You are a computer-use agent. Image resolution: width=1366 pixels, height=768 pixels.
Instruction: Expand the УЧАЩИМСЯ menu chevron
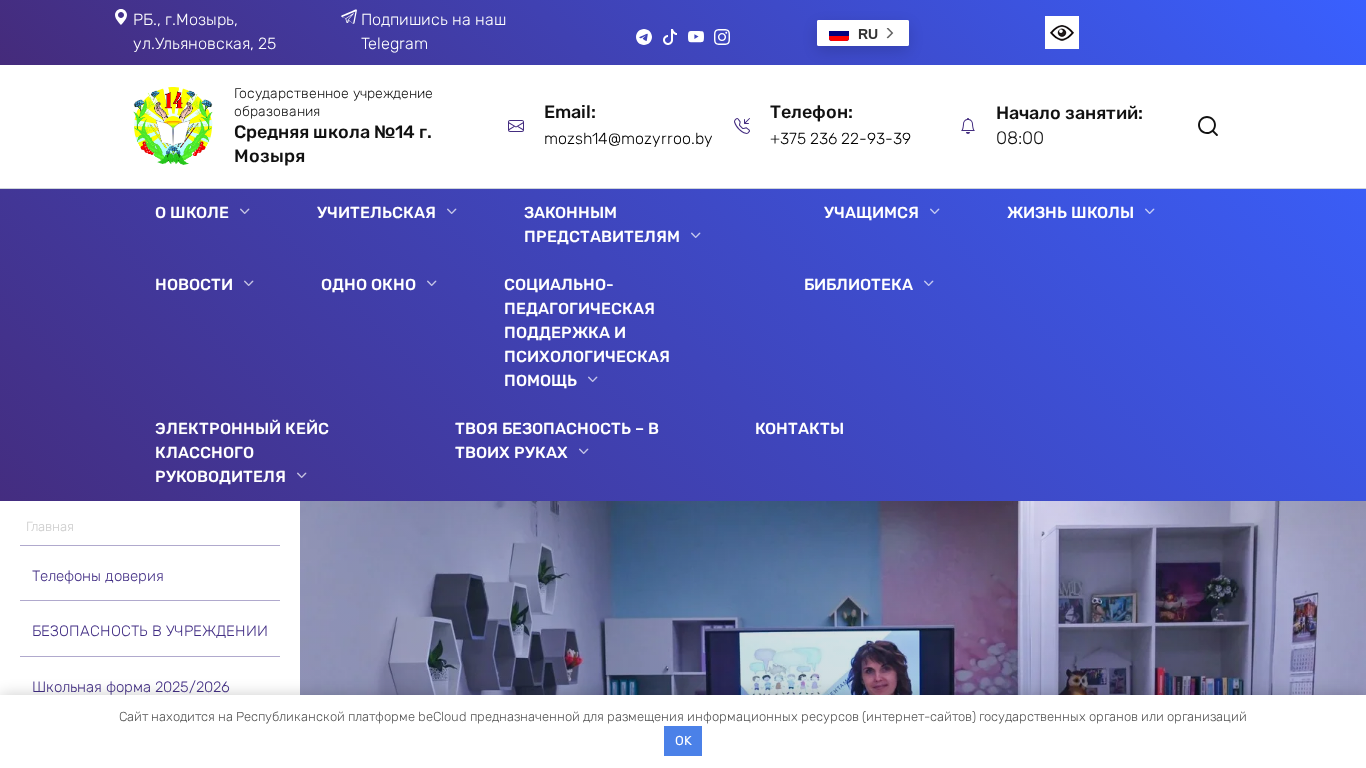(935, 211)
